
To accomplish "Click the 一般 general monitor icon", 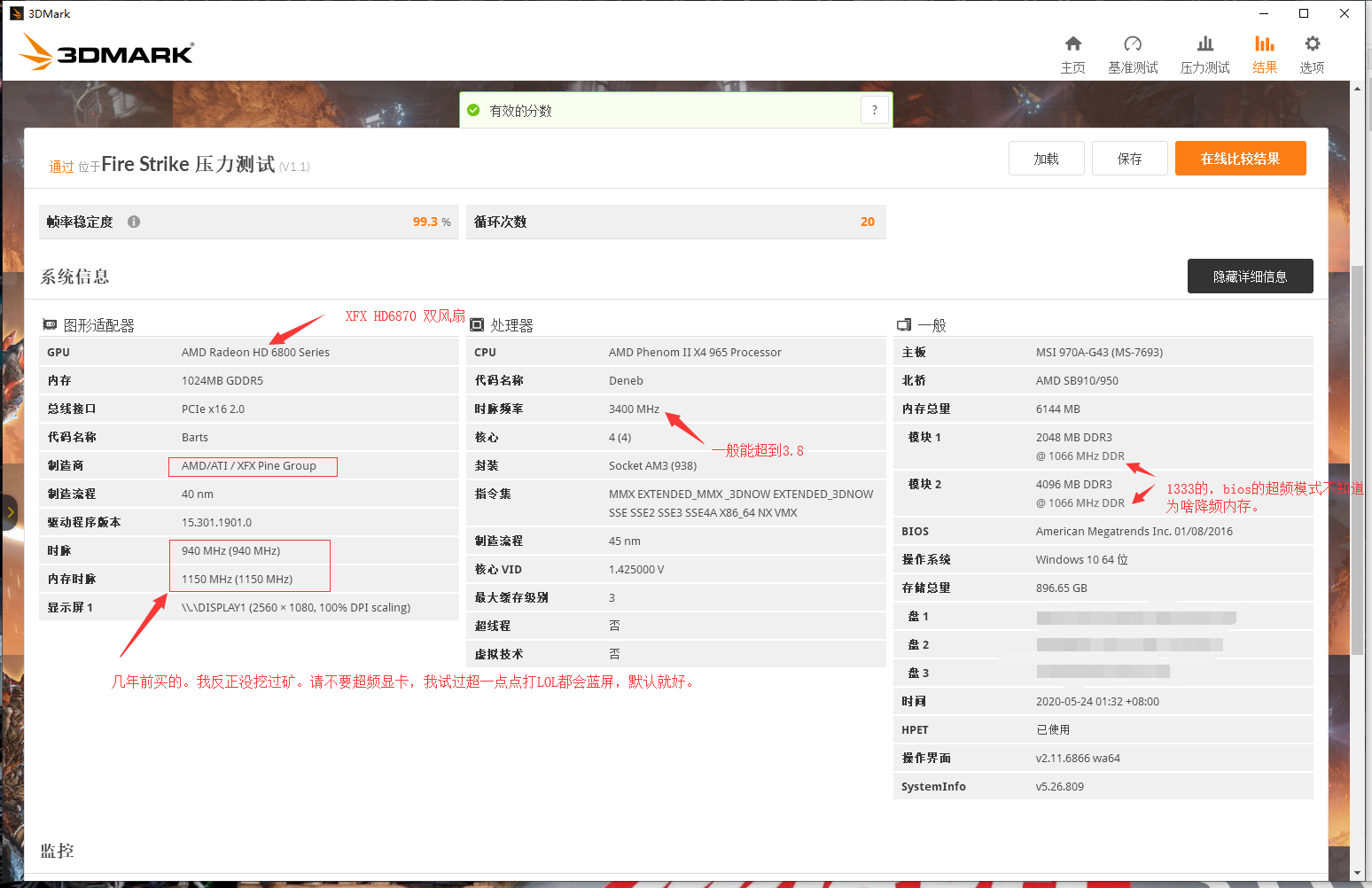I will point(904,325).
